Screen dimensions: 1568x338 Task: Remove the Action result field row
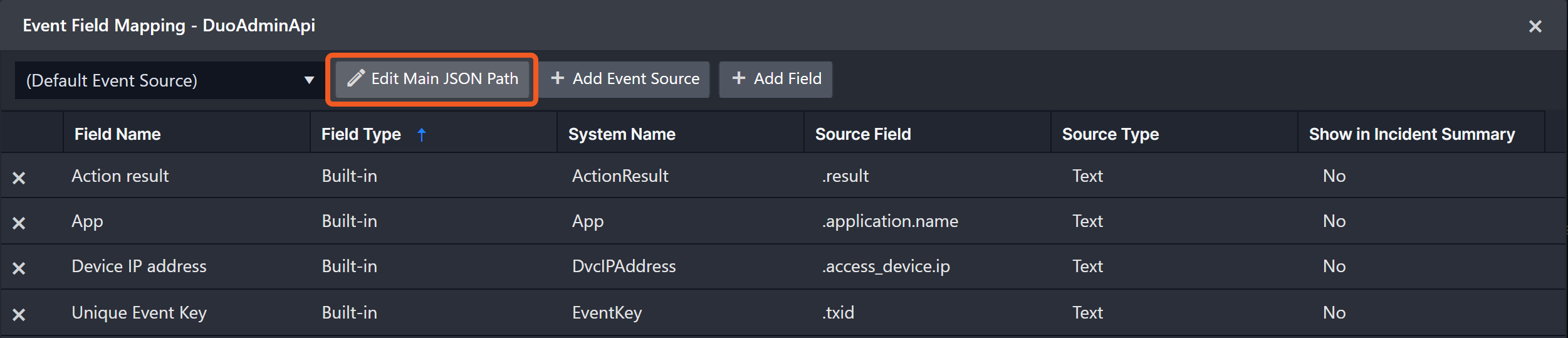19,178
